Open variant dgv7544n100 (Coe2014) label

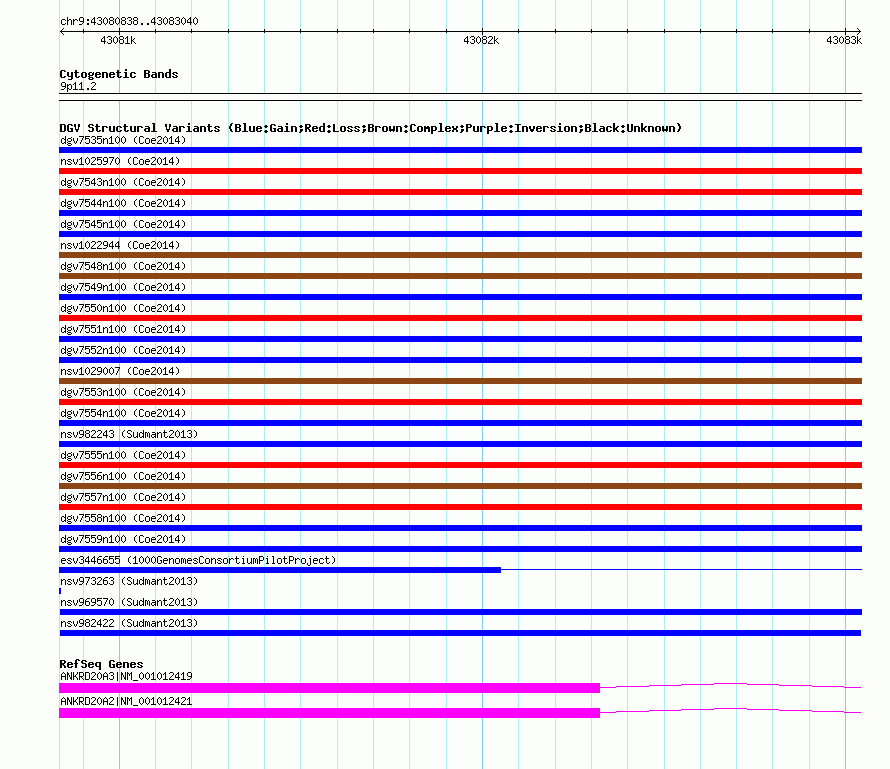(123, 203)
